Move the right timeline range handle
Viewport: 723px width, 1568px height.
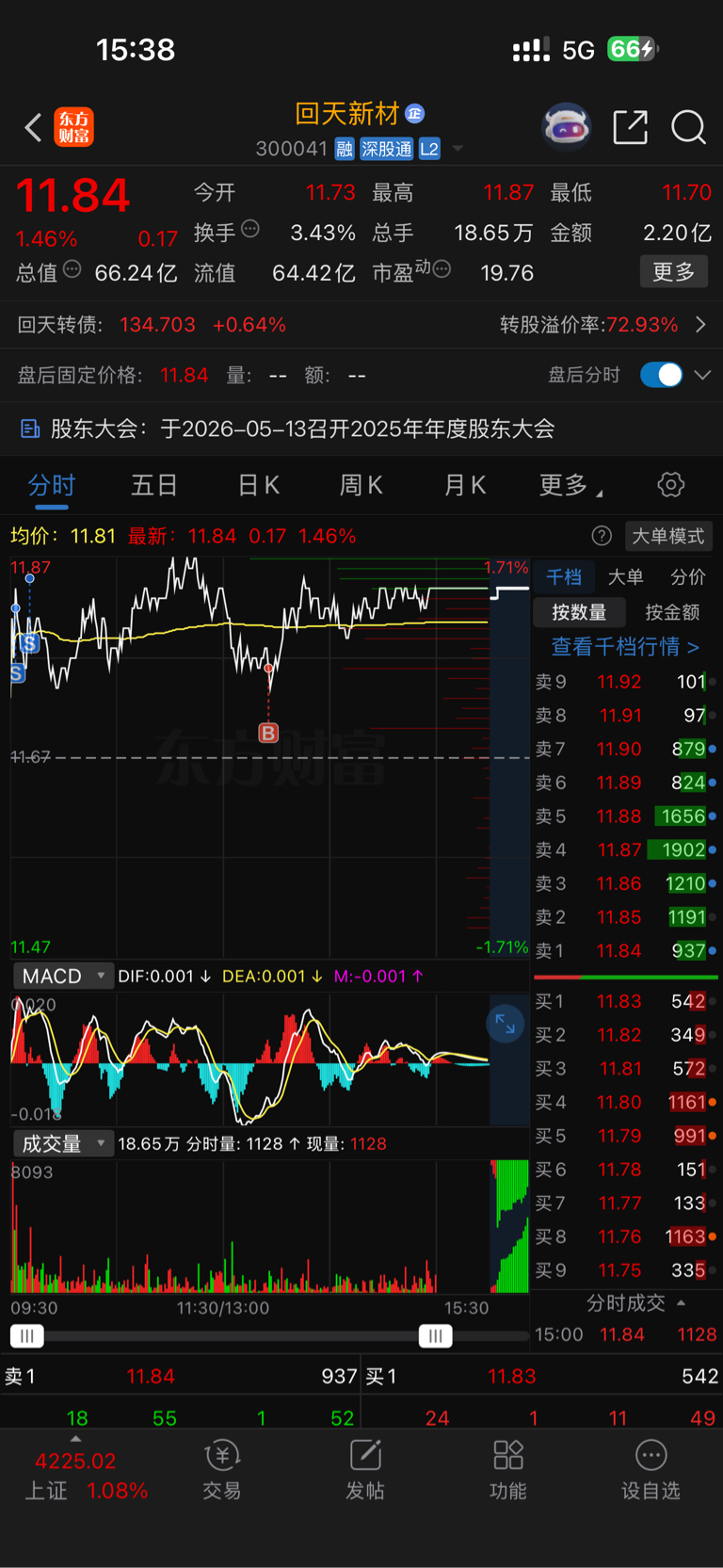[x=435, y=1336]
